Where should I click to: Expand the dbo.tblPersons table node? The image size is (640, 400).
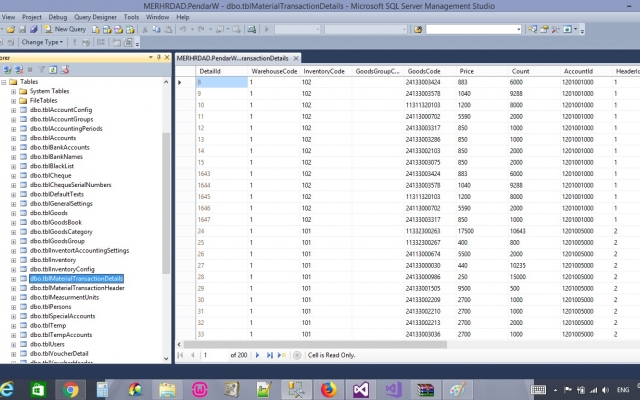(x=13, y=307)
